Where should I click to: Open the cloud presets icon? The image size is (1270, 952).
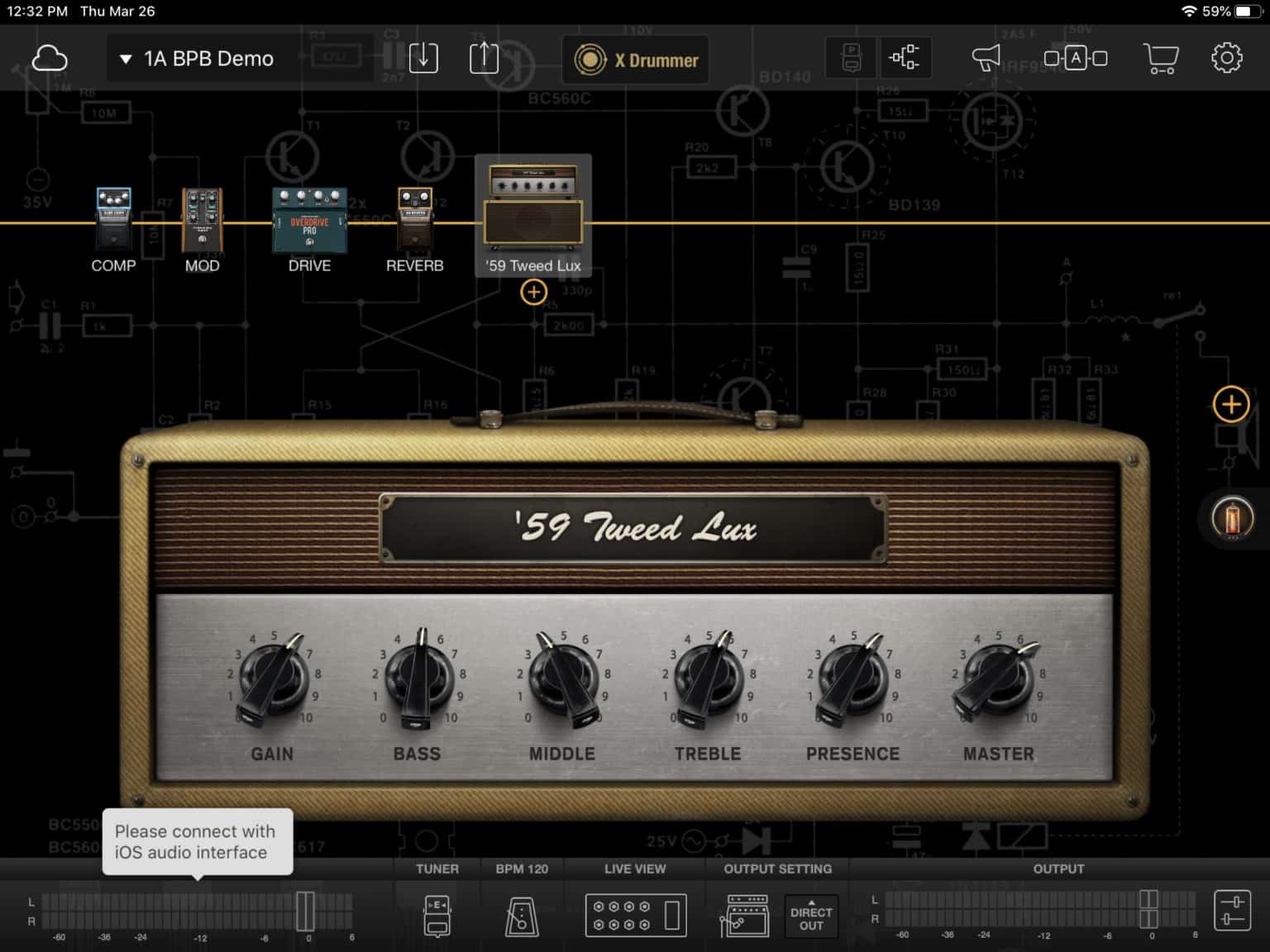50,59
